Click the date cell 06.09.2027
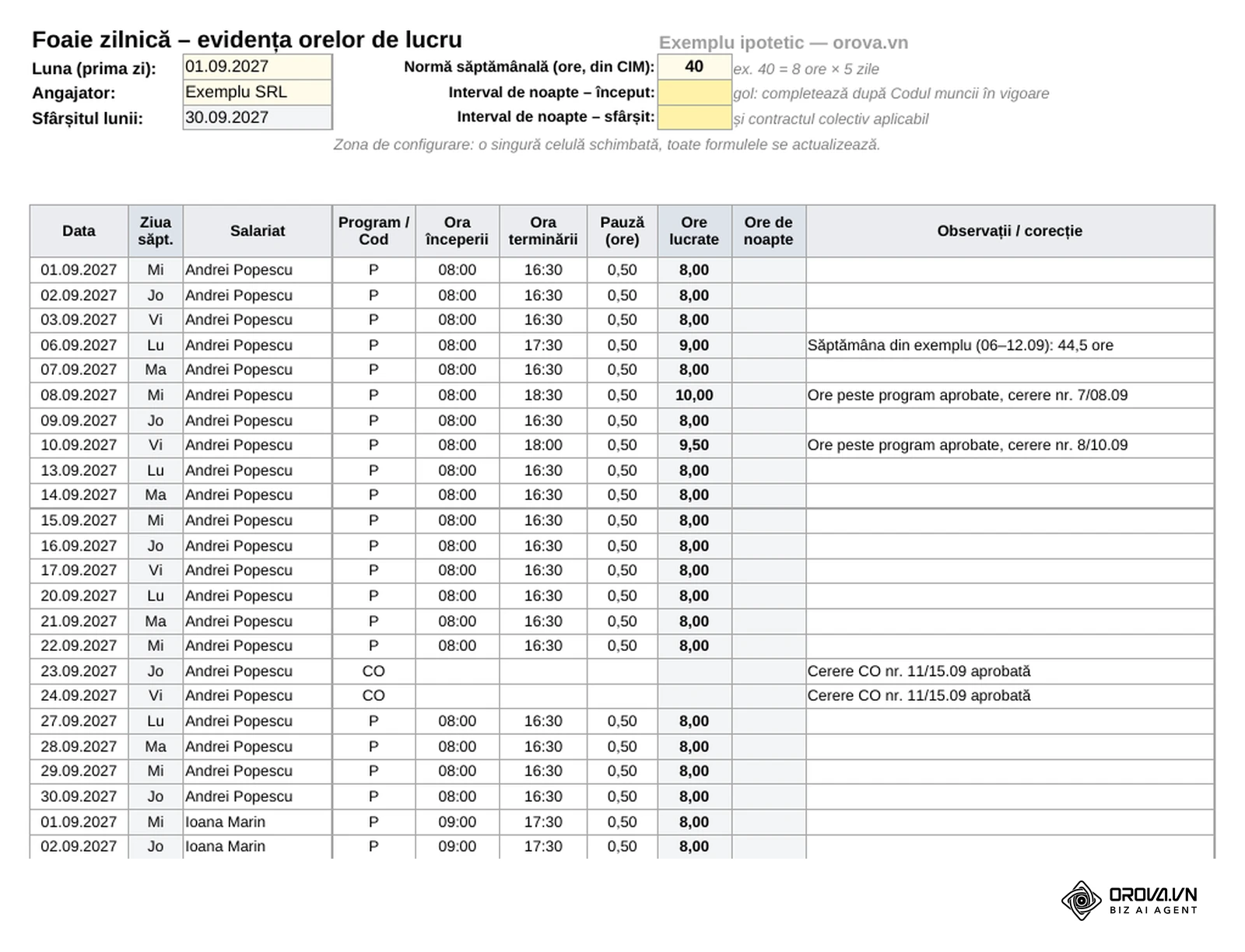The image size is (1245, 952). (79, 345)
